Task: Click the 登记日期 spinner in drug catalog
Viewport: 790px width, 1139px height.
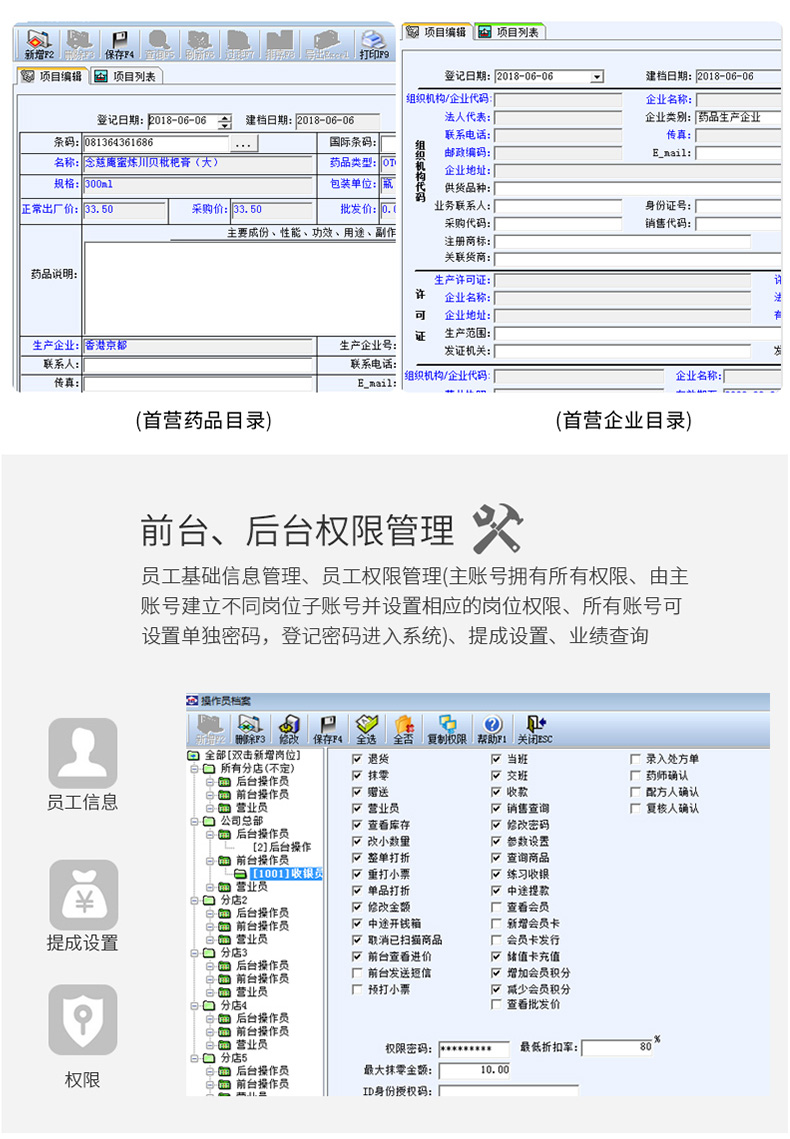Action: tap(225, 121)
